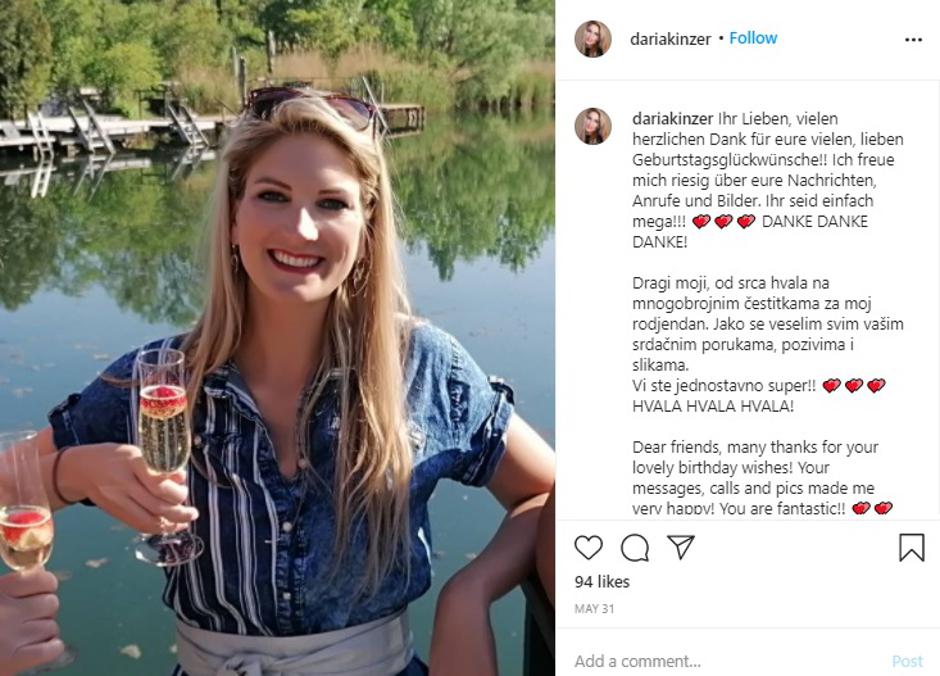Save the post using the bookmark icon
Image resolution: width=940 pixels, height=676 pixels.
pos(911,548)
